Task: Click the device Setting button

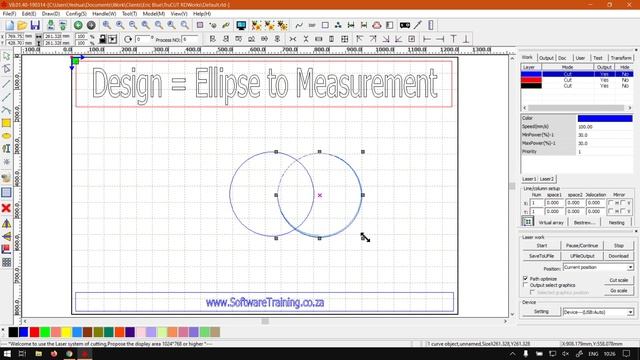Action: tap(541, 312)
